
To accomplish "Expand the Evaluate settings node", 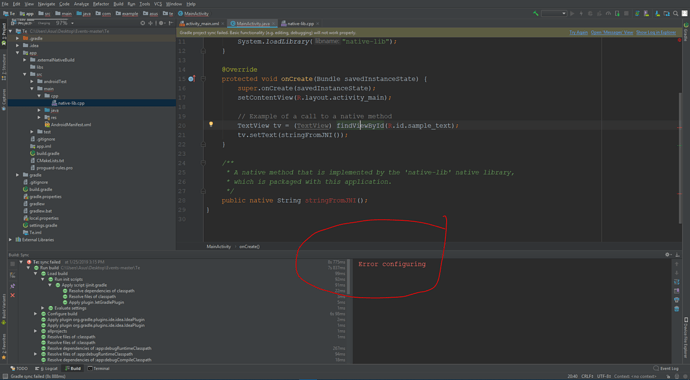I will click(43, 308).
